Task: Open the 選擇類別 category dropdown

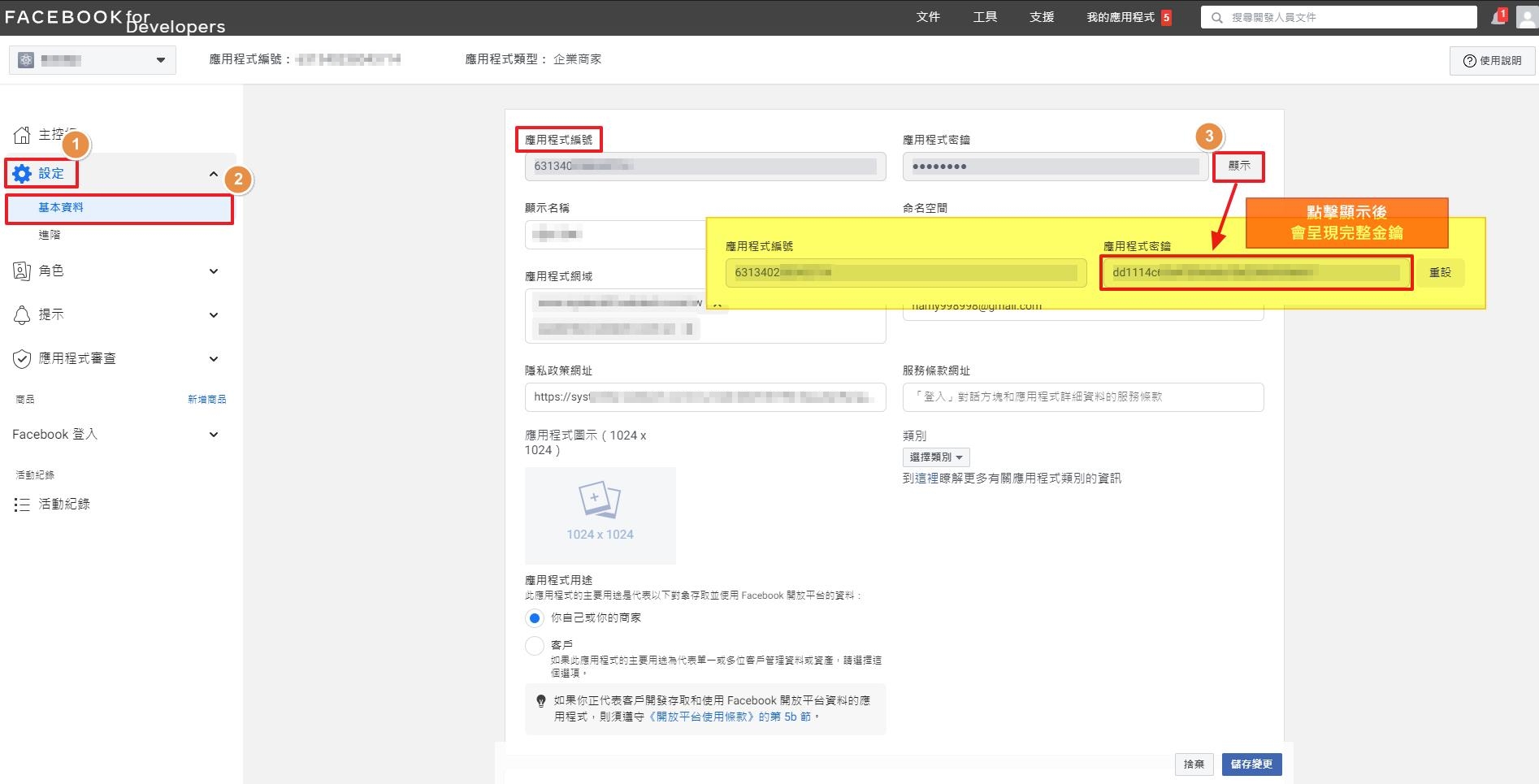Action: point(935,457)
